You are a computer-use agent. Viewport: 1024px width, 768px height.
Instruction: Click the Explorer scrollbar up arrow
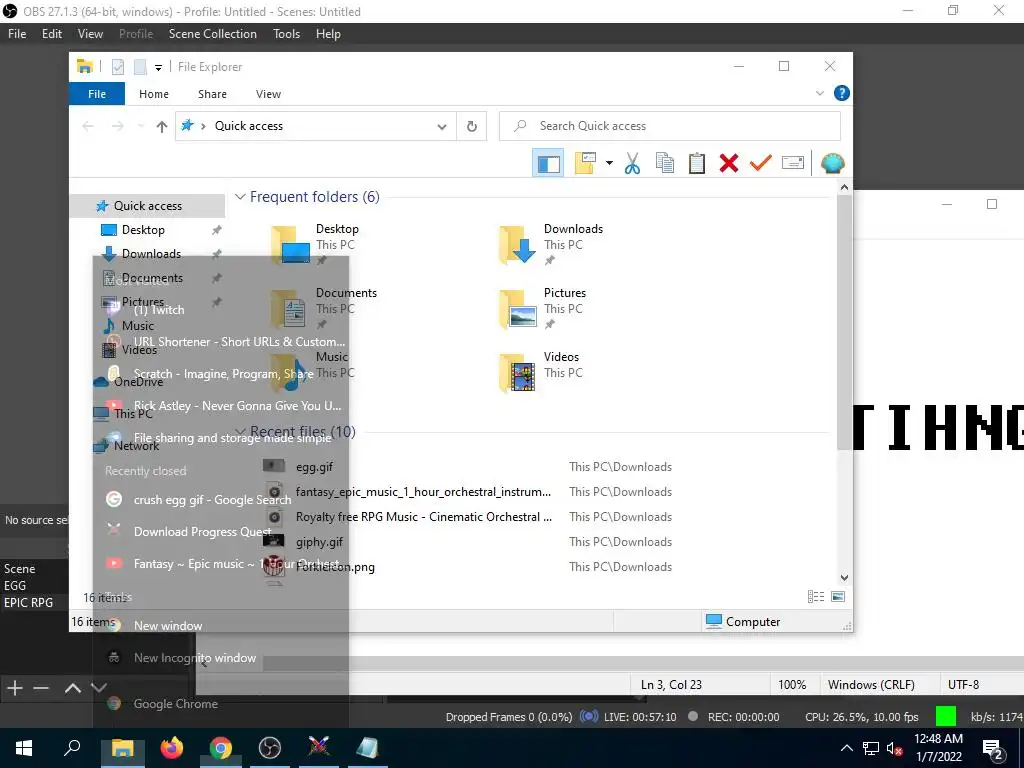click(x=844, y=187)
